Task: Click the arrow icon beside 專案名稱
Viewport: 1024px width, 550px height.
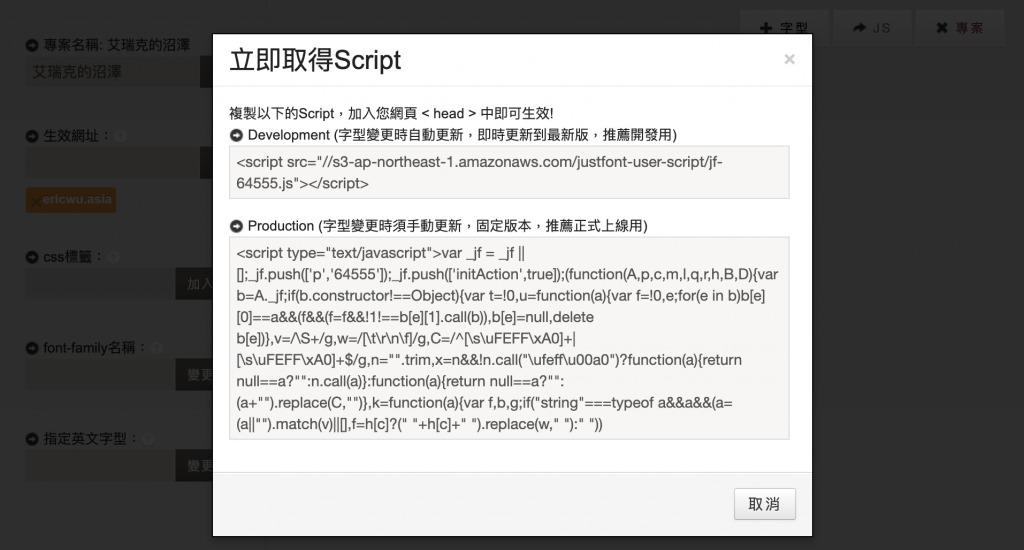Action: coord(32,45)
